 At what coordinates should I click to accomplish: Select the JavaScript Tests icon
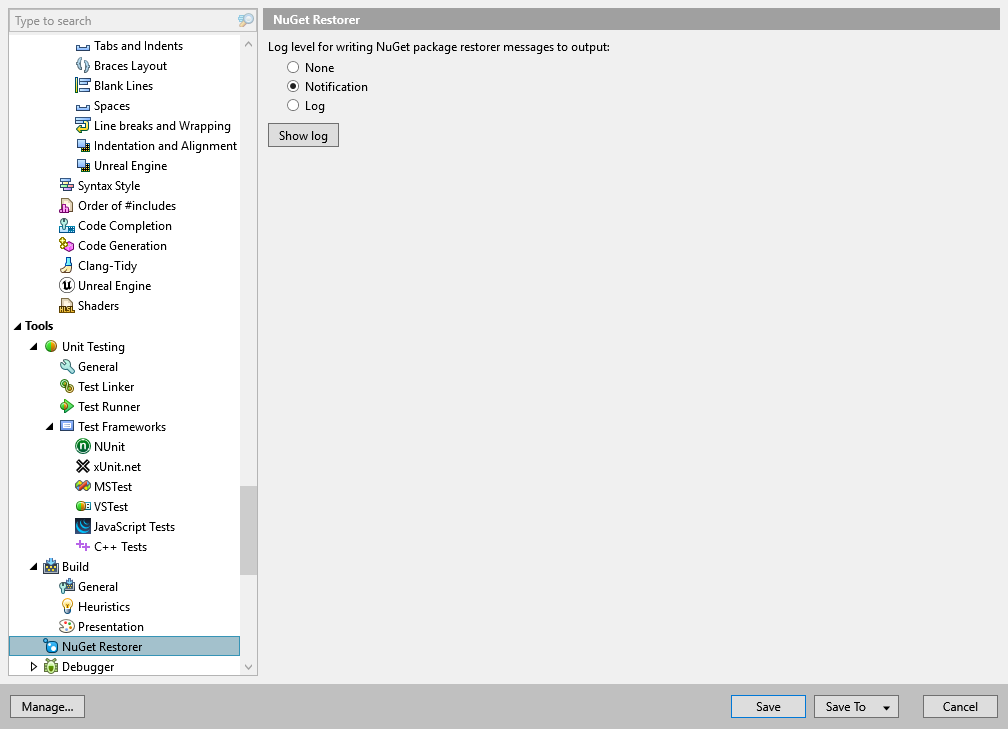click(x=82, y=526)
